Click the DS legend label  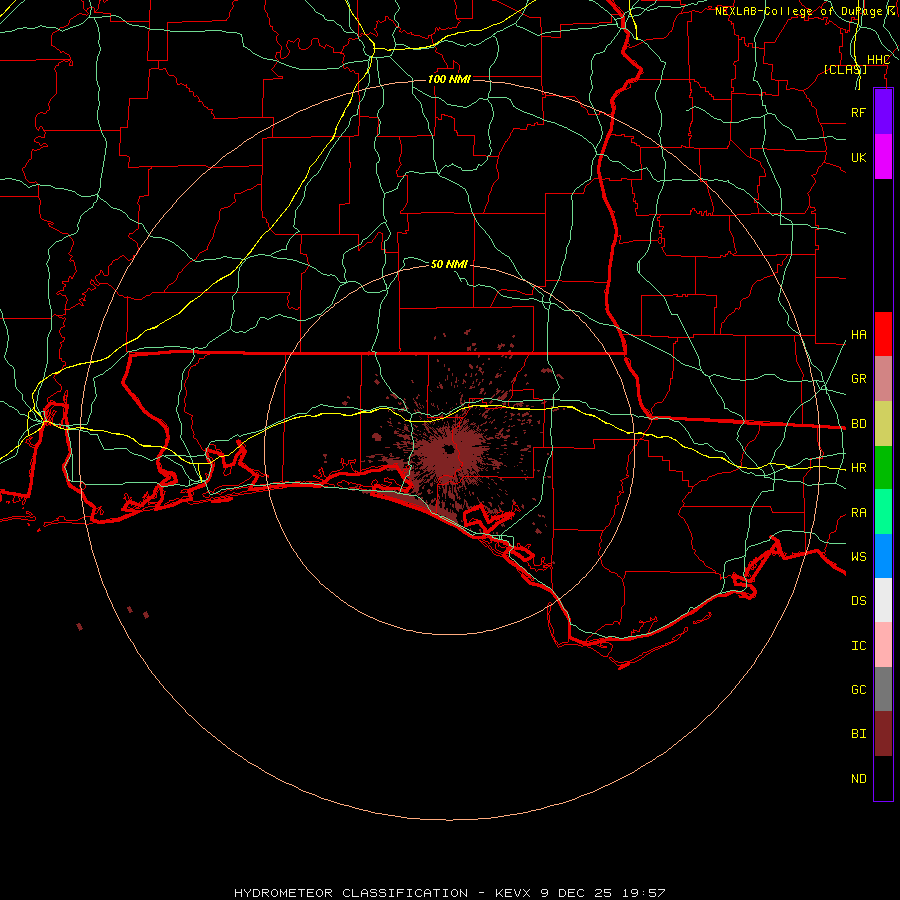[859, 601]
